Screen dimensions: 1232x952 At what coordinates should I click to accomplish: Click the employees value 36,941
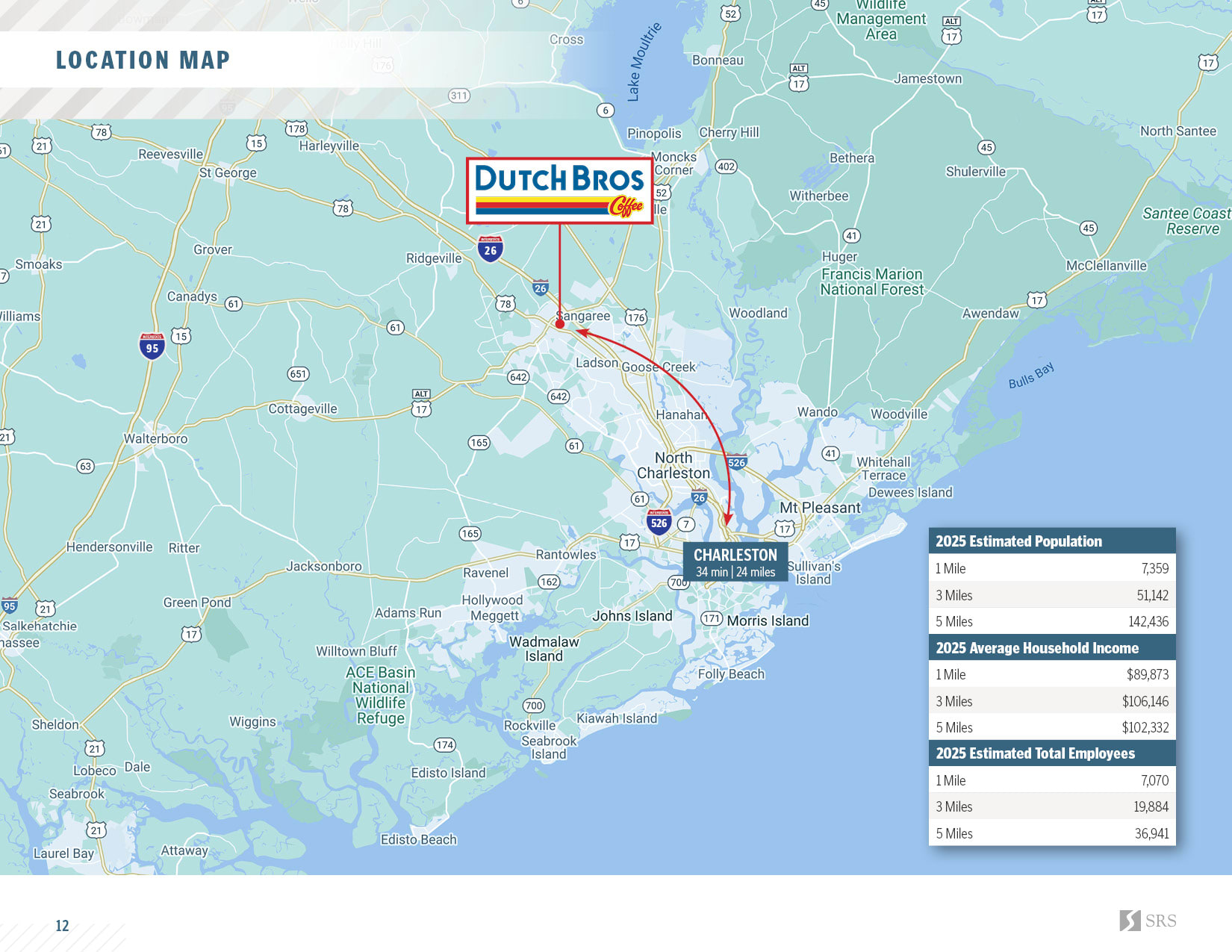pyautogui.click(x=1151, y=833)
